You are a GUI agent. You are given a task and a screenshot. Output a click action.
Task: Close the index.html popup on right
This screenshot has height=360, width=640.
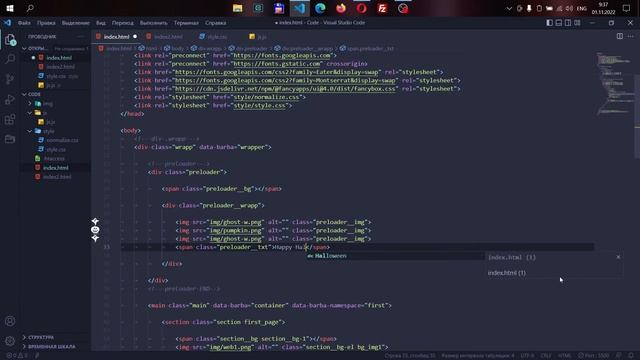tap(618, 257)
